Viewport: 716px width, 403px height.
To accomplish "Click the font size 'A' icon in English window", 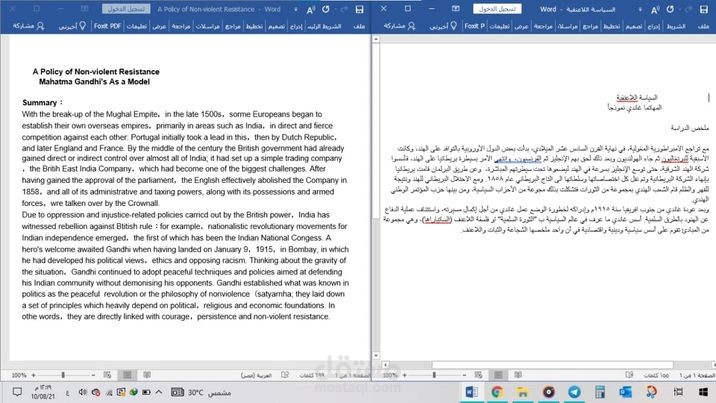I will 311,10.
